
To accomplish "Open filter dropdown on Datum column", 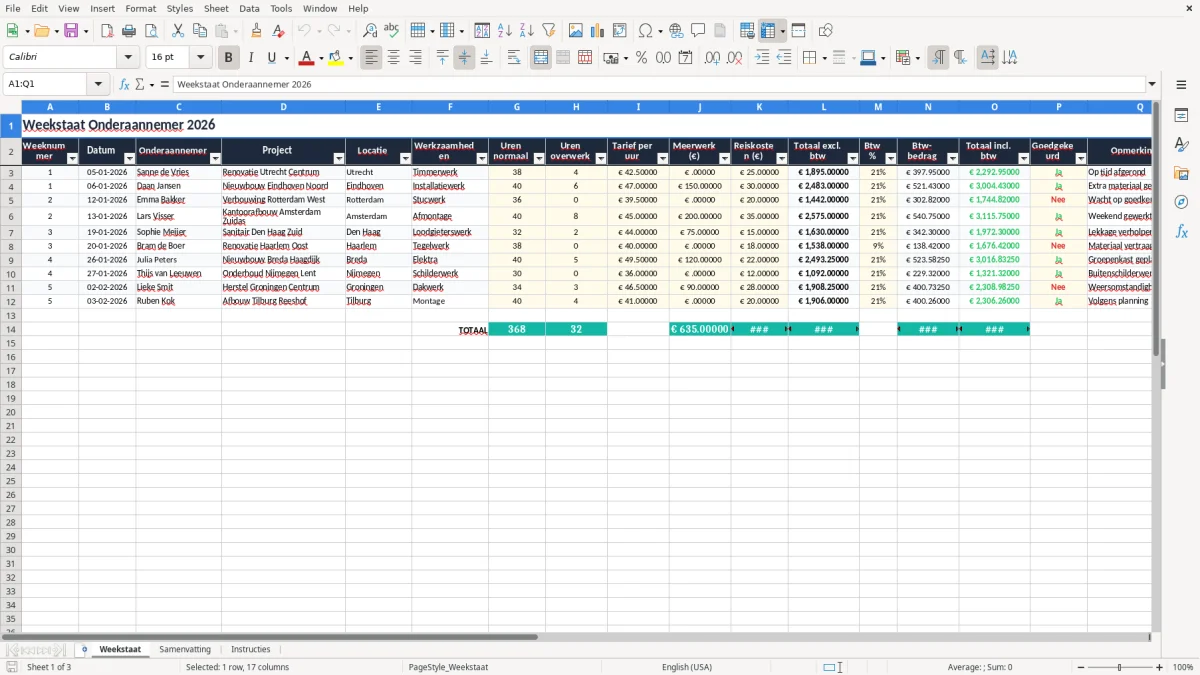I will coord(129,158).
